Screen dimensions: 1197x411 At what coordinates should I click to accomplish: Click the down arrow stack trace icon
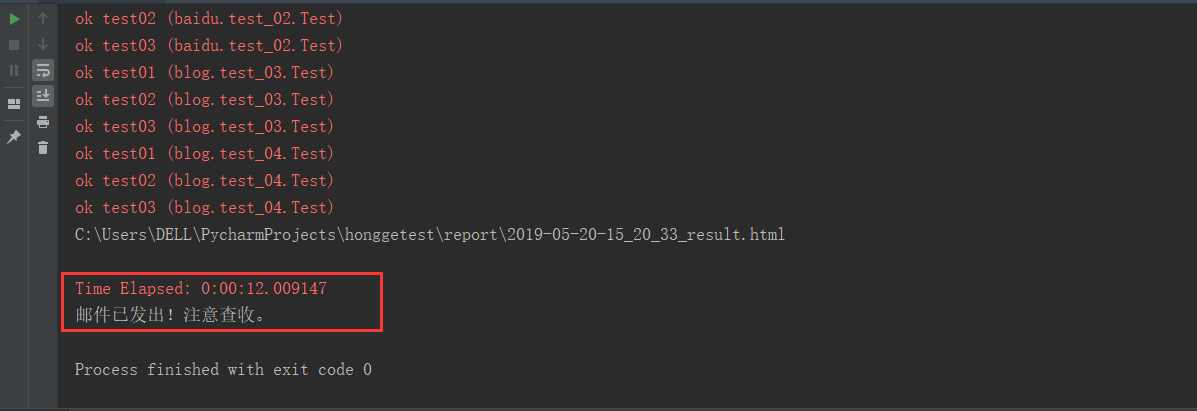tap(43, 44)
